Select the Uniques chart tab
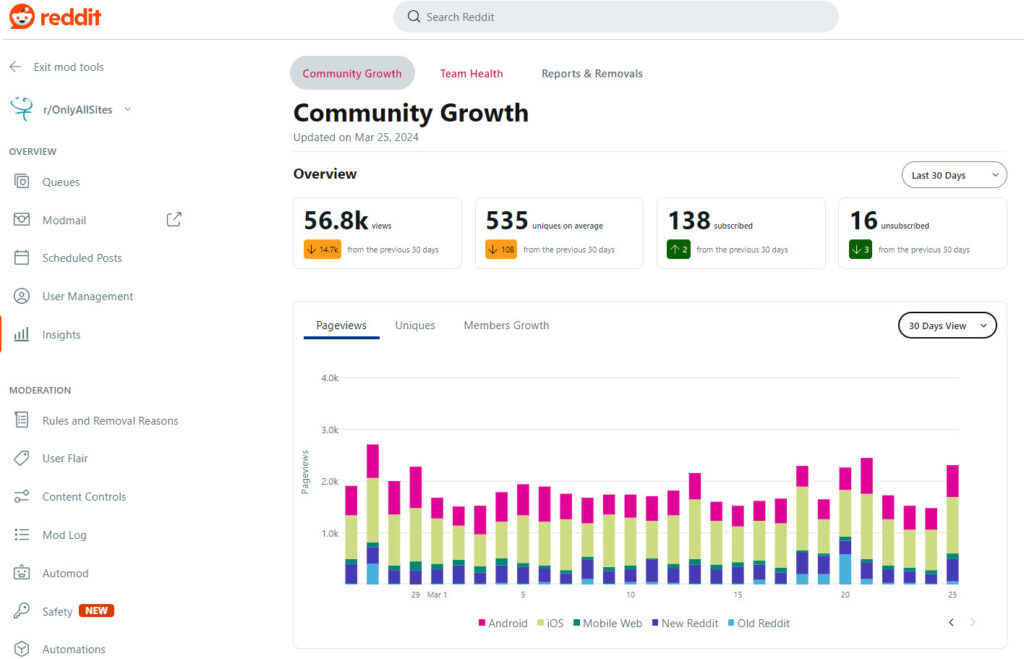 click(415, 325)
